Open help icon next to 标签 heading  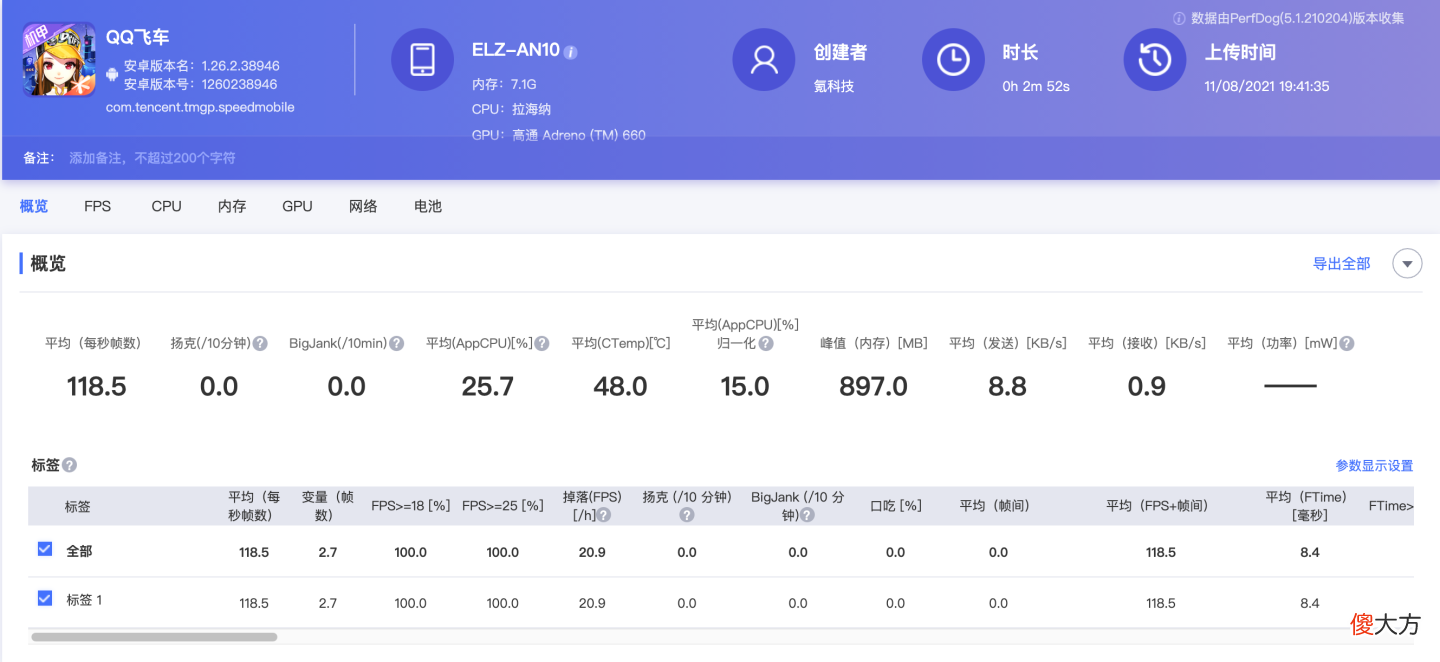pos(70,465)
